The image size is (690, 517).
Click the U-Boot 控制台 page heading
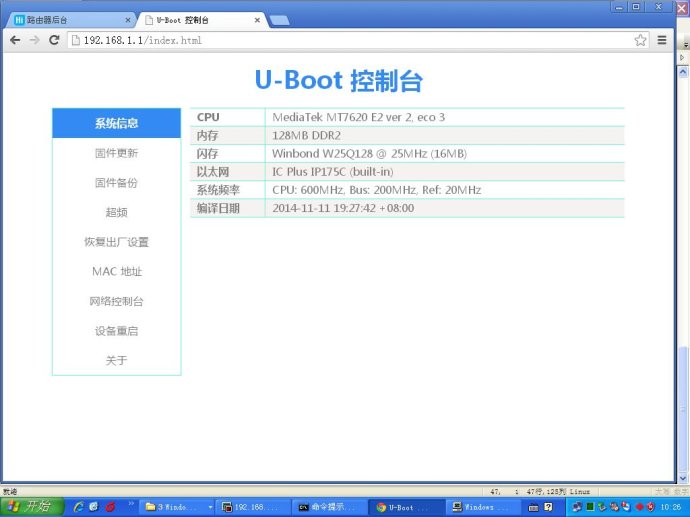(x=339, y=81)
